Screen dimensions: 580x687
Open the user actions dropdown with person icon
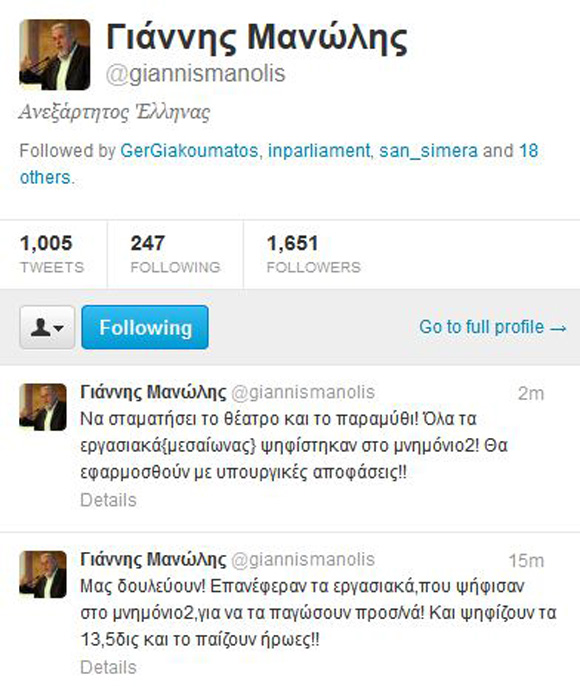coord(47,327)
